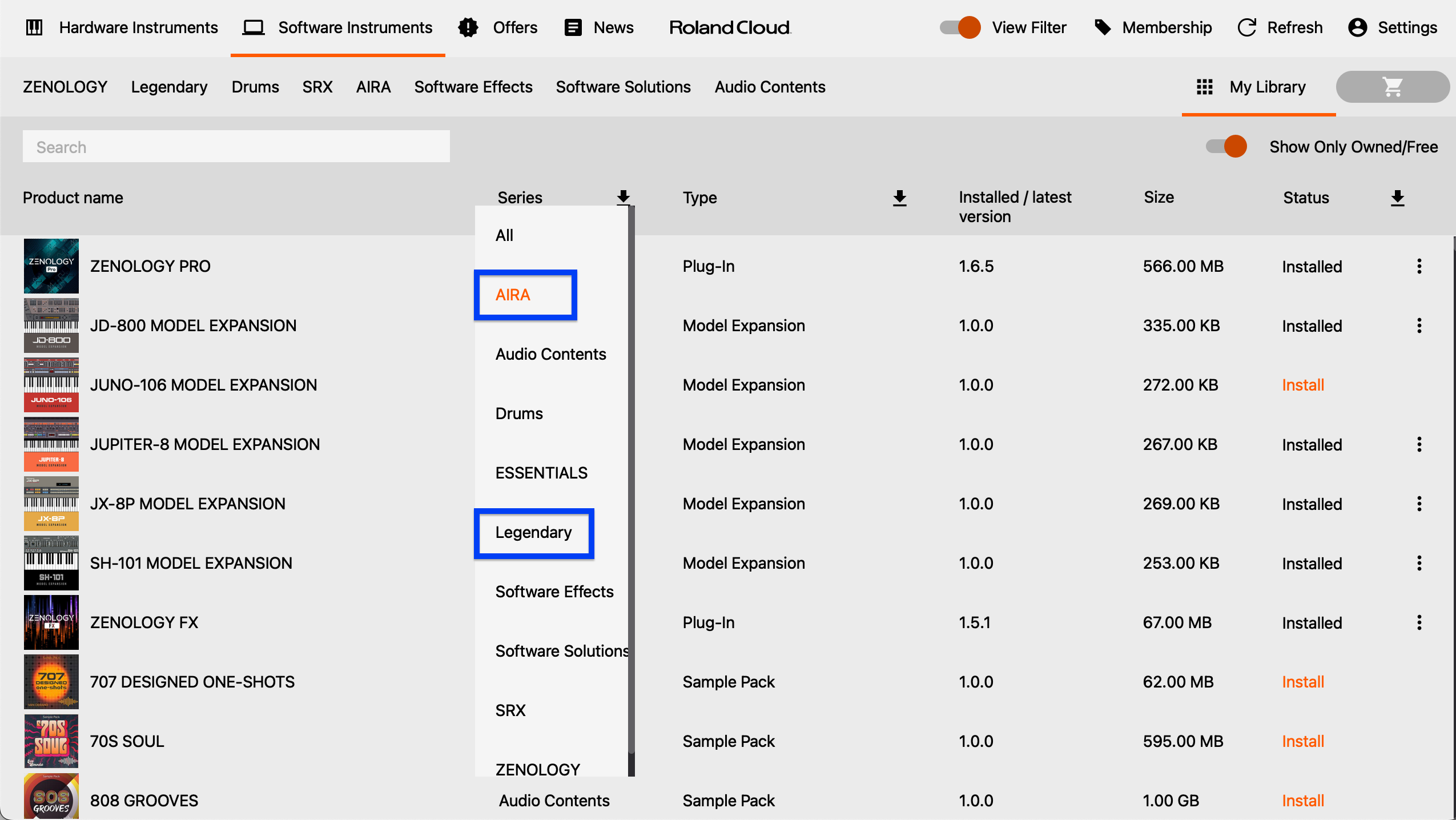Open the ZENOLOGY PRO thumbnail
Screen dimensions: 1456x820
[51, 266]
